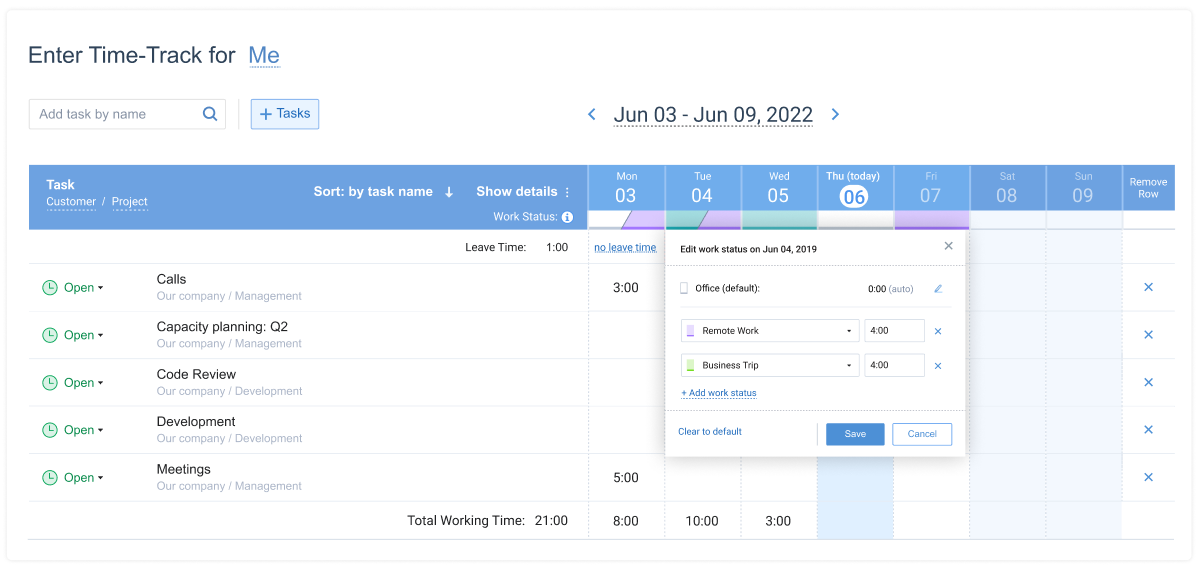Click Show details
The height and width of the screenshot is (573, 1200).
[517, 192]
